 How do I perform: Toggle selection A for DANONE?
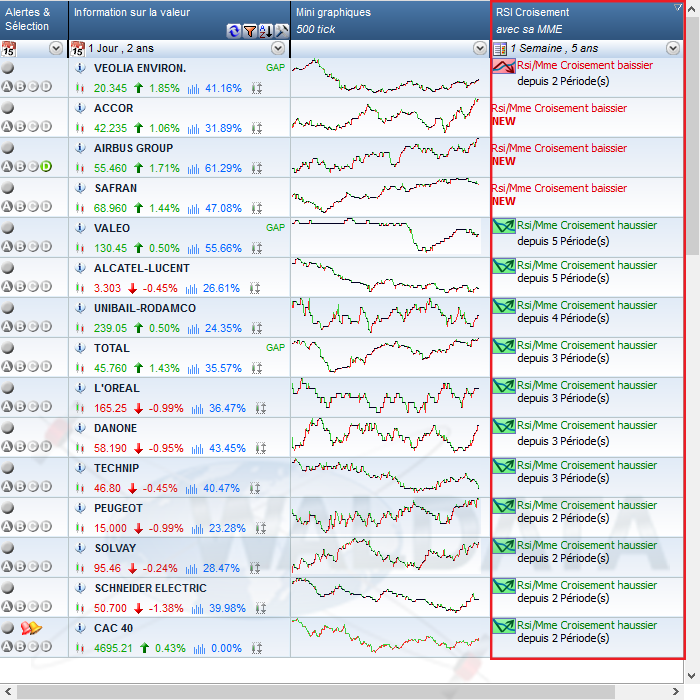tap(7, 446)
